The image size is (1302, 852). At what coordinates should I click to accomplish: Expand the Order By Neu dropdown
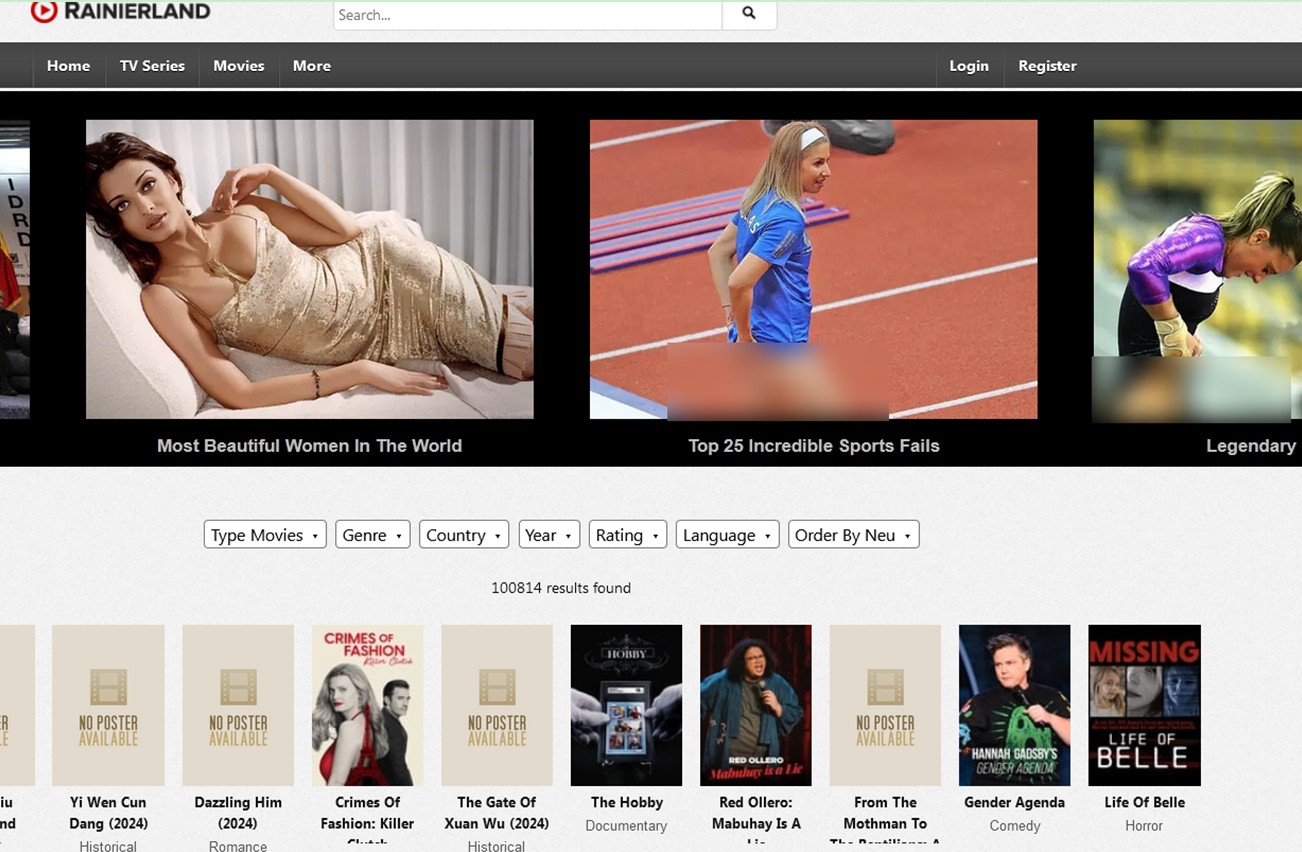[853, 535]
